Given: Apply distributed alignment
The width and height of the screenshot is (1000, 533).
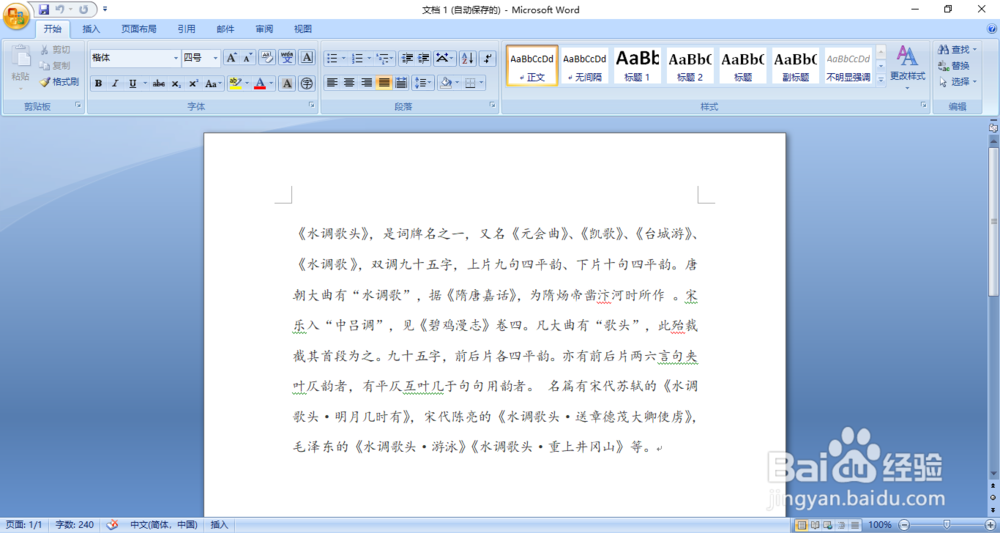Looking at the screenshot, I should [401, 82].
